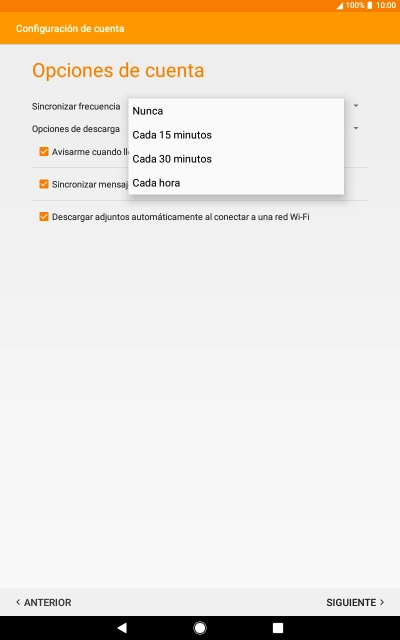Viewport: 400px width, 640px height.
Task: Tap the signal strength icon
Action: pos(340,6)
